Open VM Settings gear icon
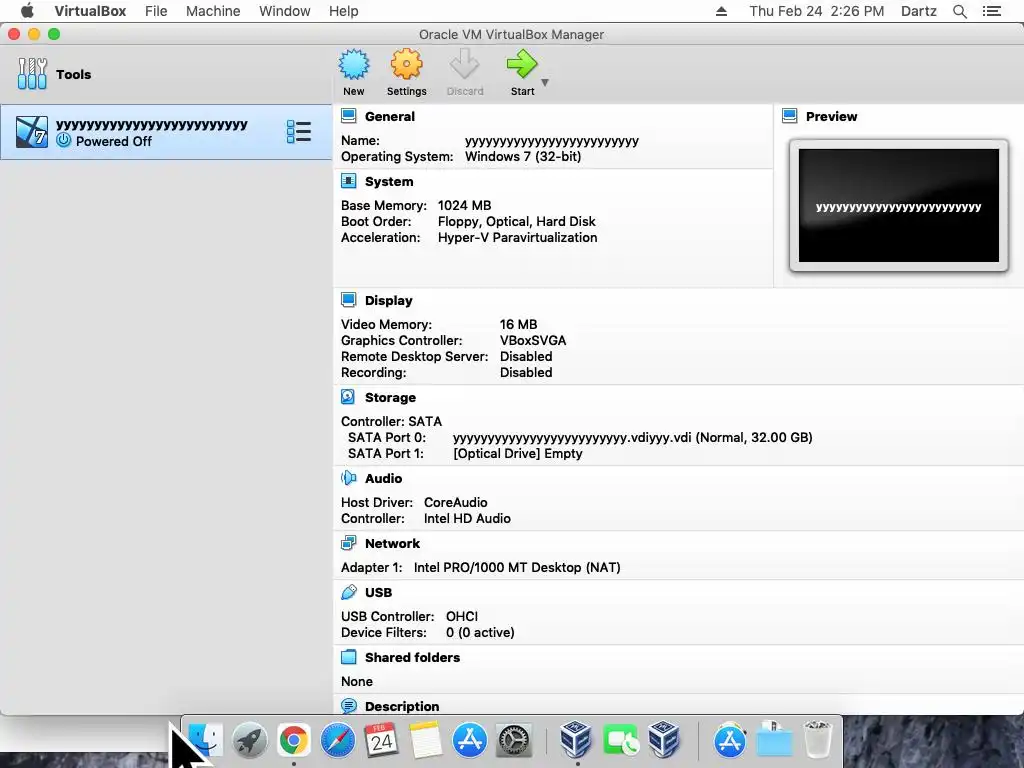1024x768 pixels. point(406,64)
